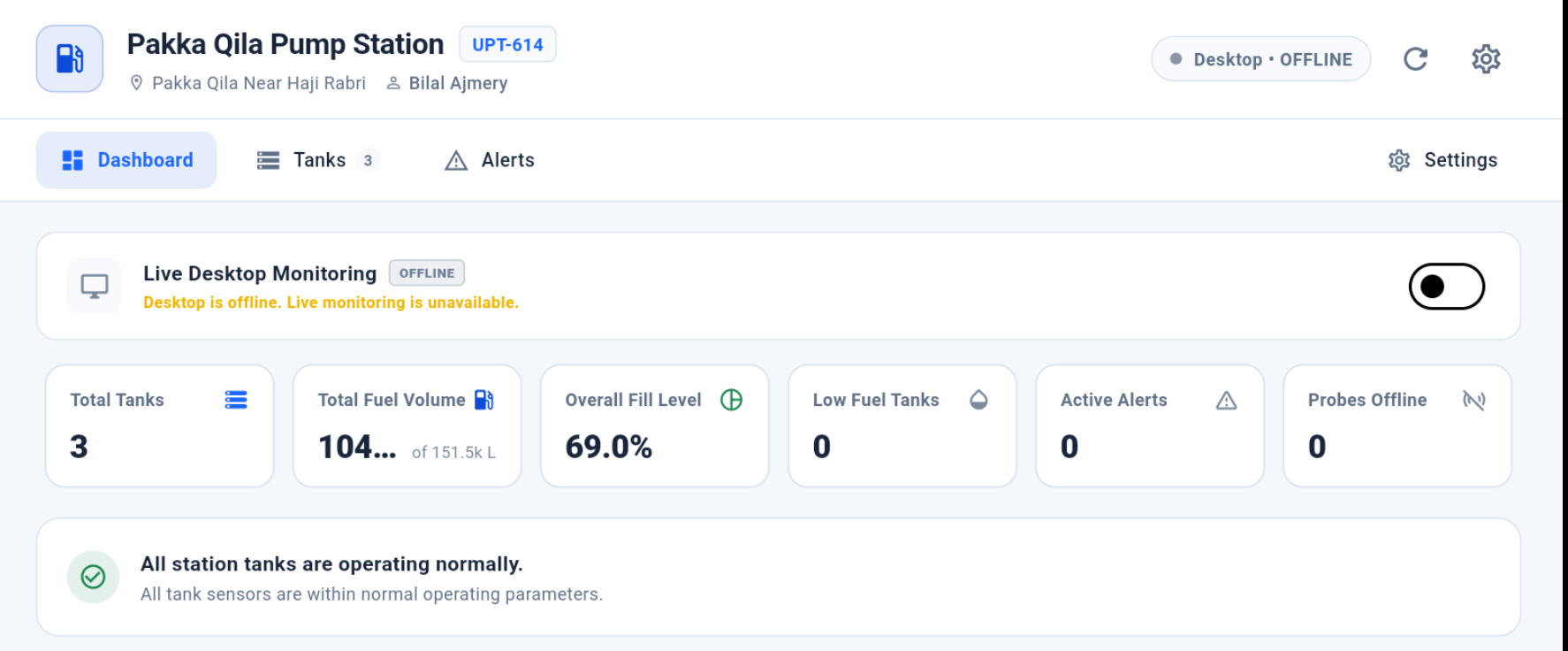Image resolution: width=1568 pixels, height=651 pixels.
Task: Open the gear settings icon in the header
Action: 1486,59
